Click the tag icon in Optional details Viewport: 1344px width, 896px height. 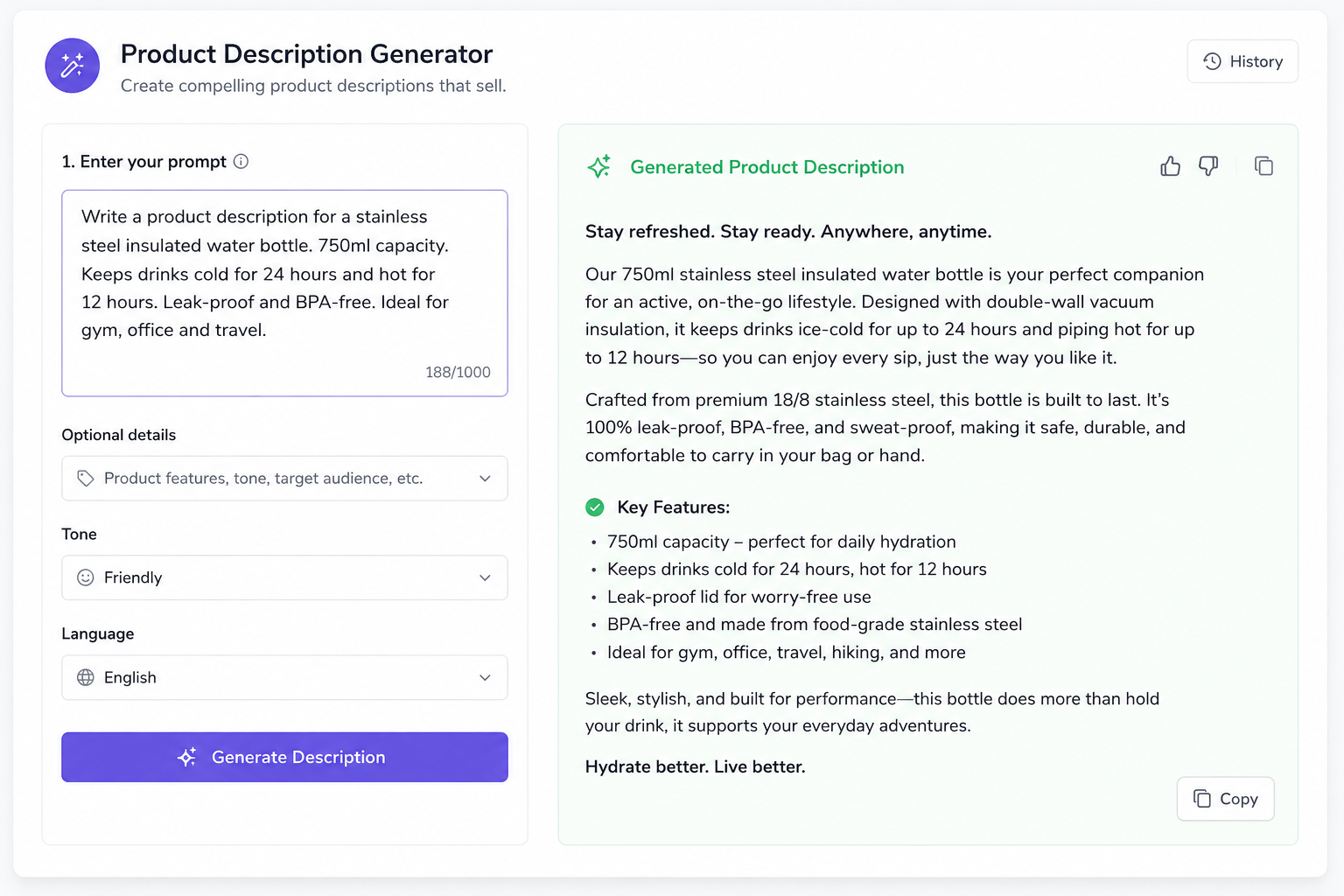(x=86, y=479)
